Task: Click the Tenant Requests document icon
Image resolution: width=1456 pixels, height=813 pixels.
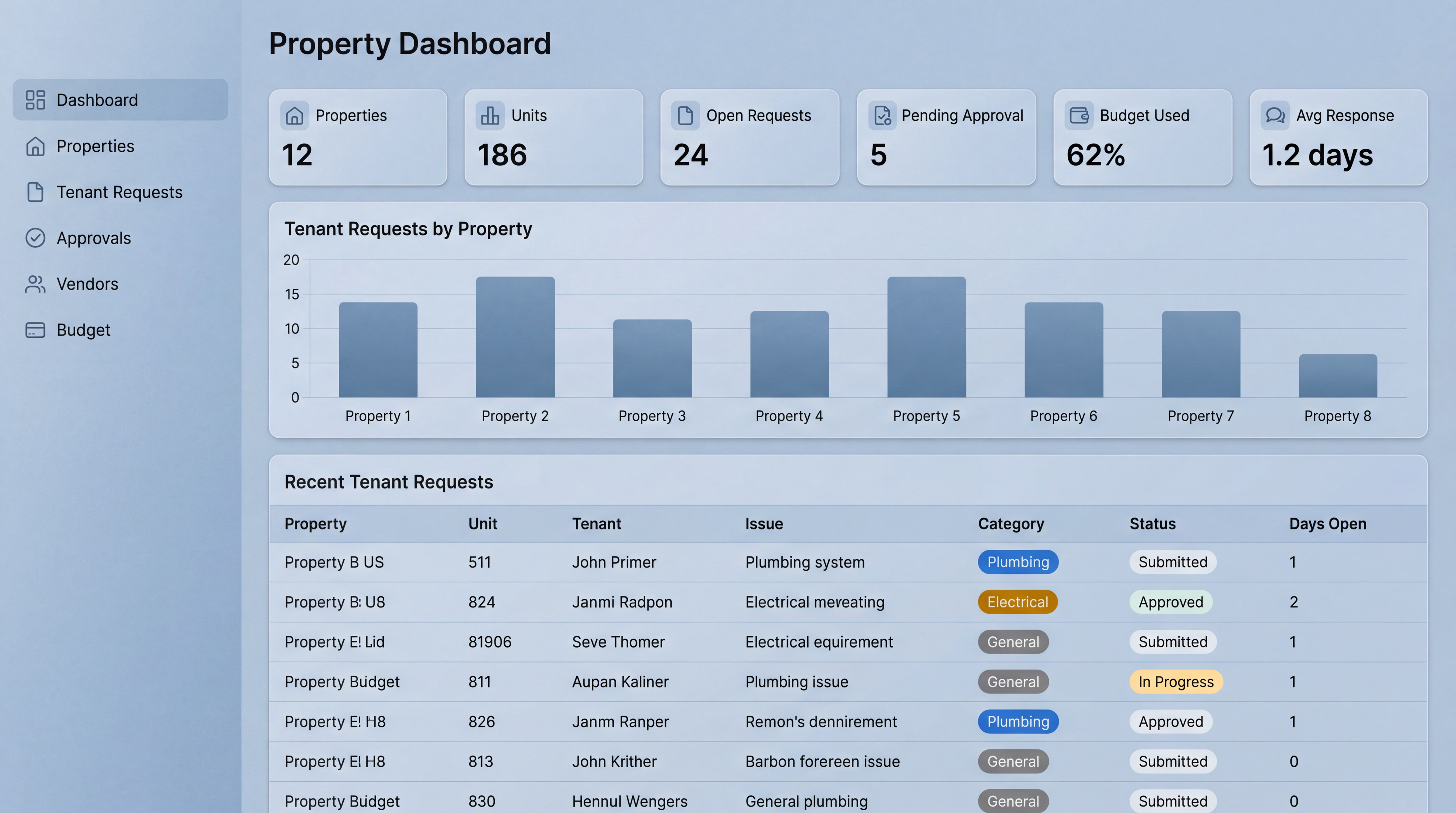Action: (x=35, y=192)
